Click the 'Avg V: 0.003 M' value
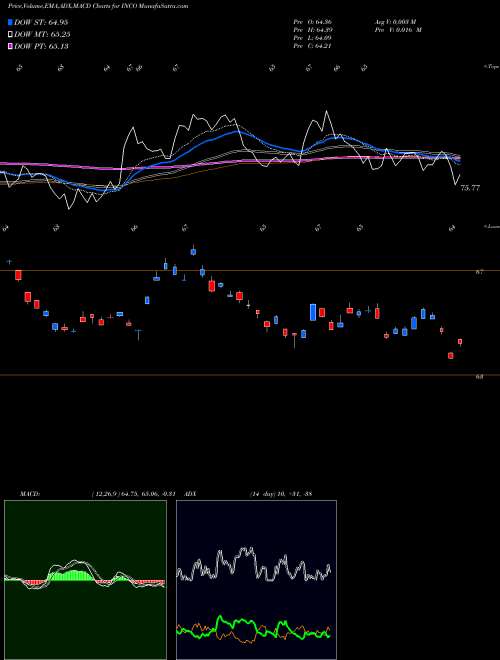The image size is (500, 660). click(x=397, y=22)
